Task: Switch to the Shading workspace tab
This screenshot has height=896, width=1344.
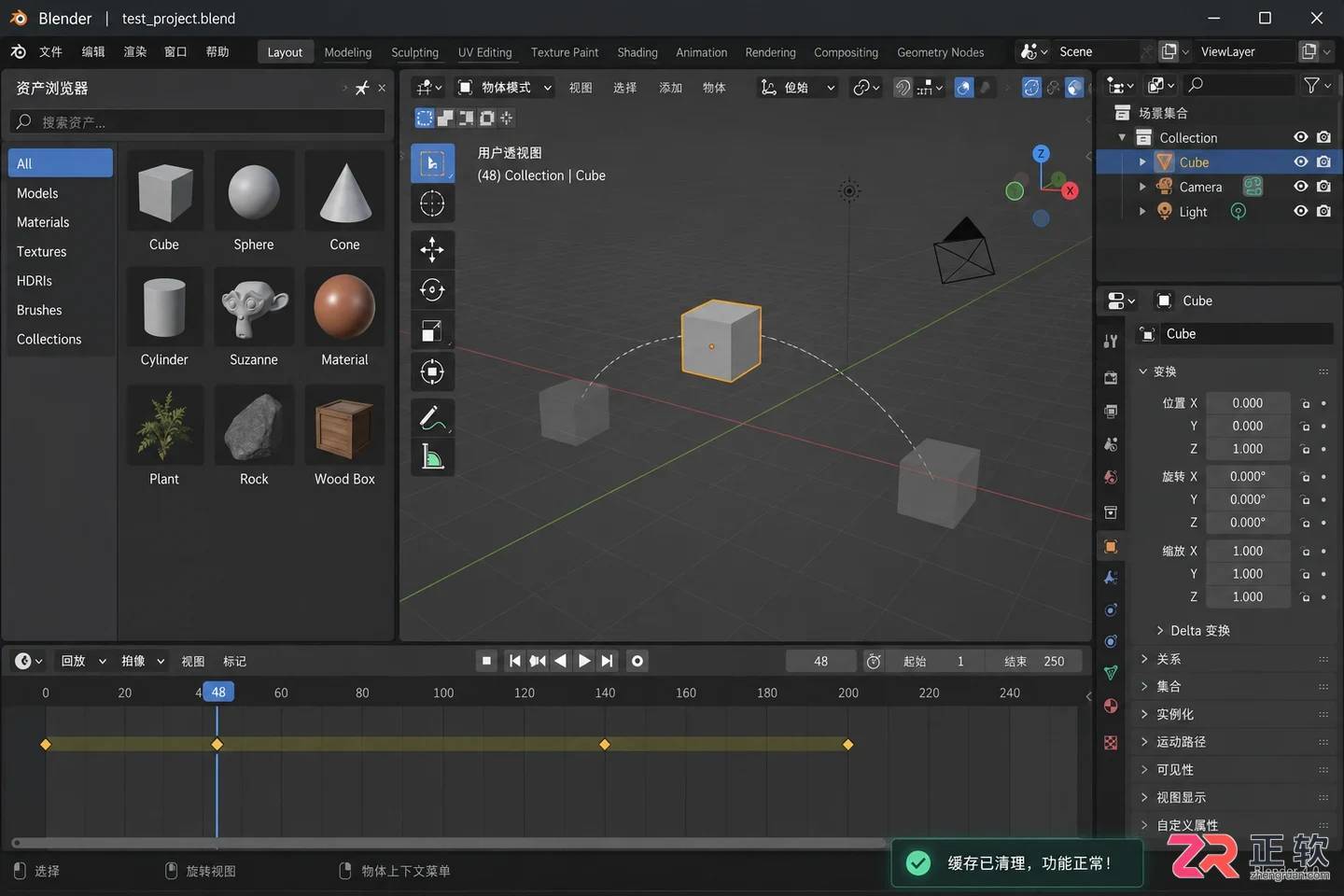Action: [x=637, y=52]
